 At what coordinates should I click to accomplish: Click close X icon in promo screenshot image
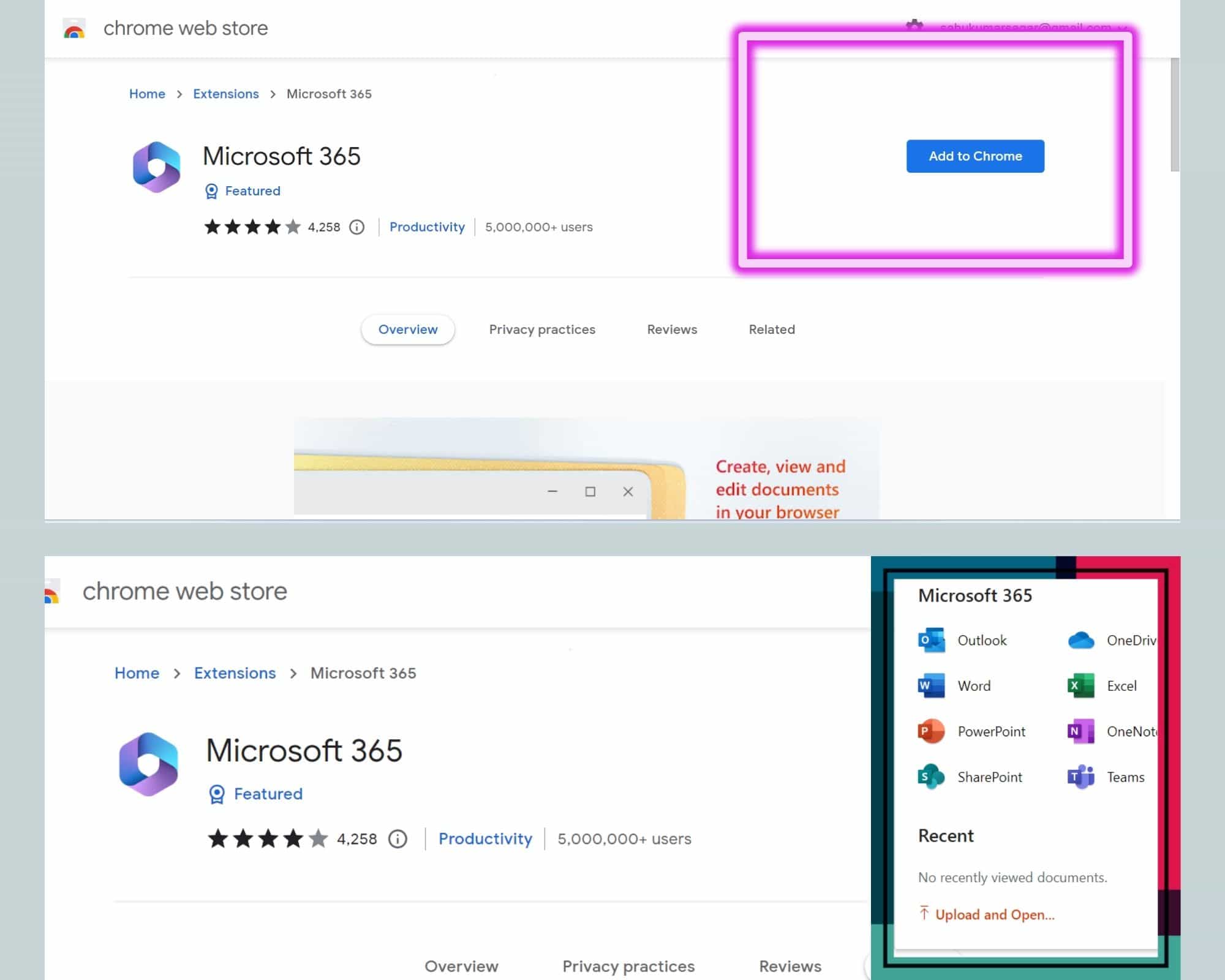pyautogui.click(x=628, y=491)
